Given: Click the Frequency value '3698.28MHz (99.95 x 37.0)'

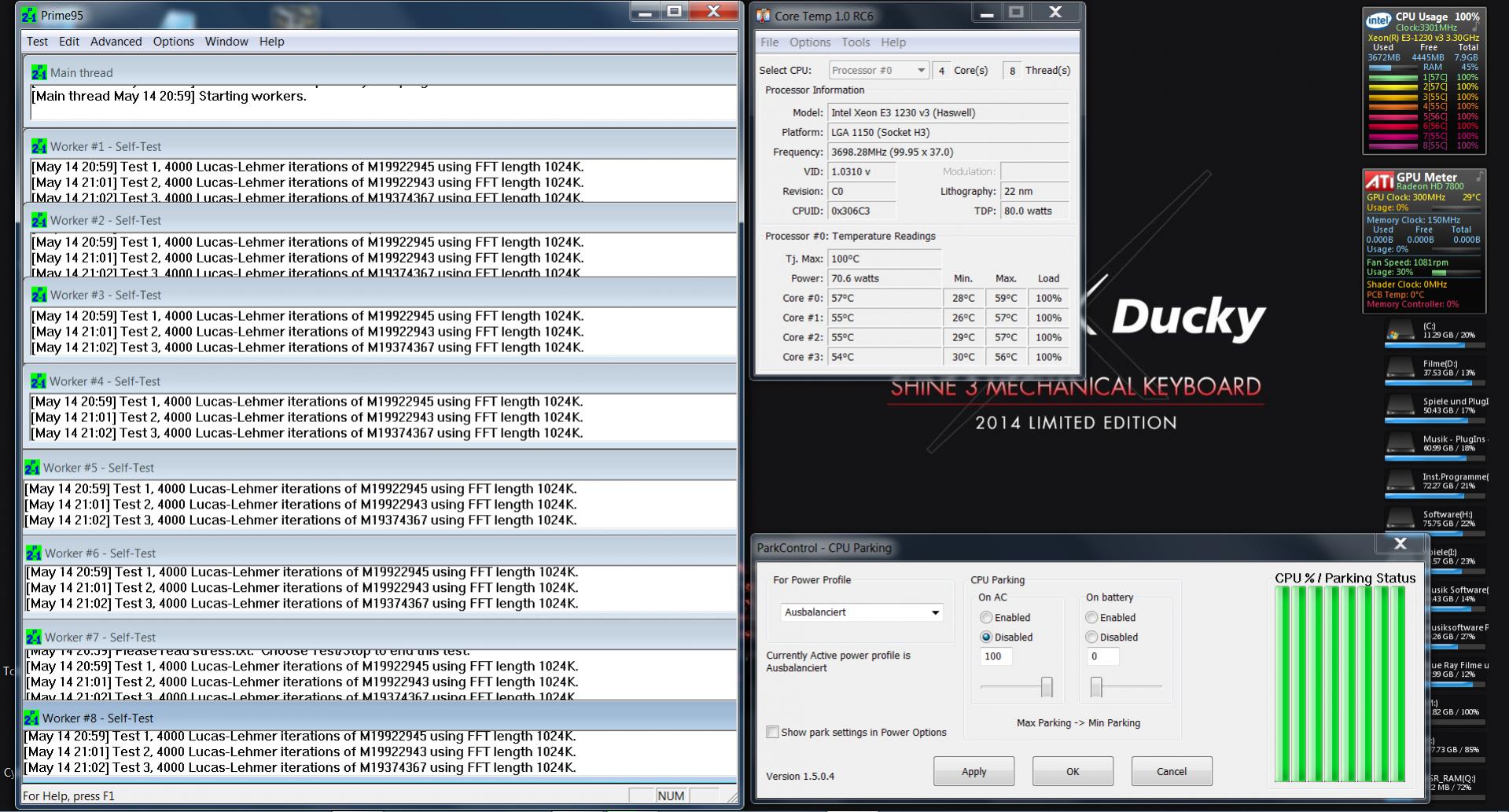Looking at the screenshot, I should (948, 152).
